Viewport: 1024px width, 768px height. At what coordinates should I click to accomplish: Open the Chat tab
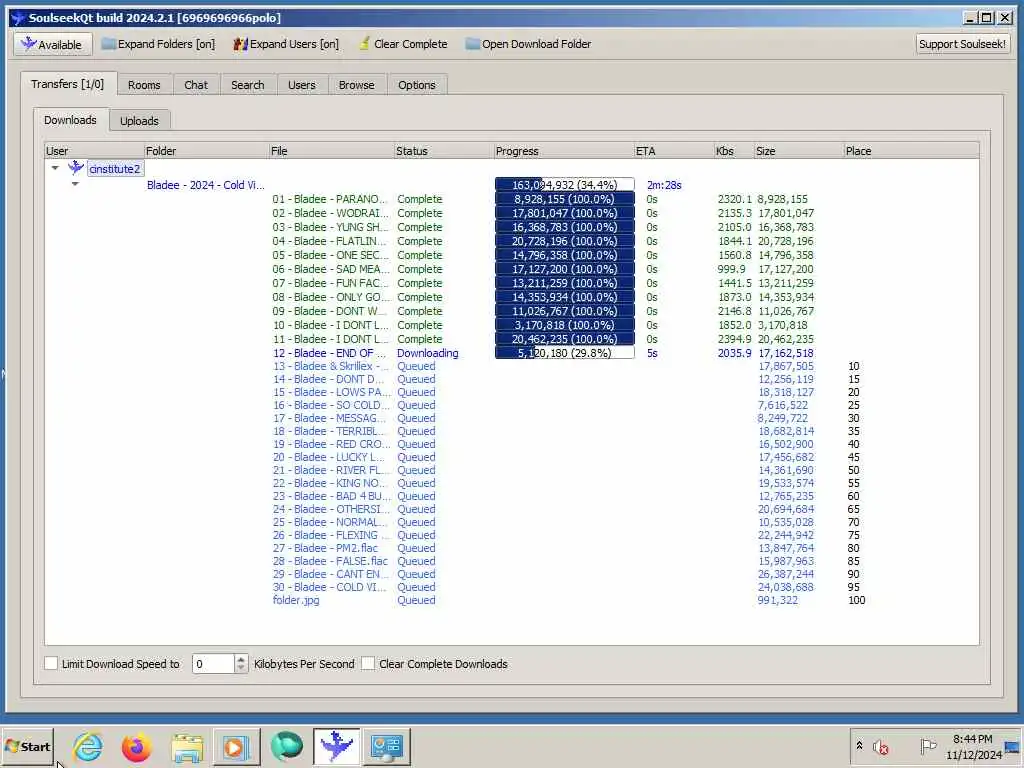196,85
